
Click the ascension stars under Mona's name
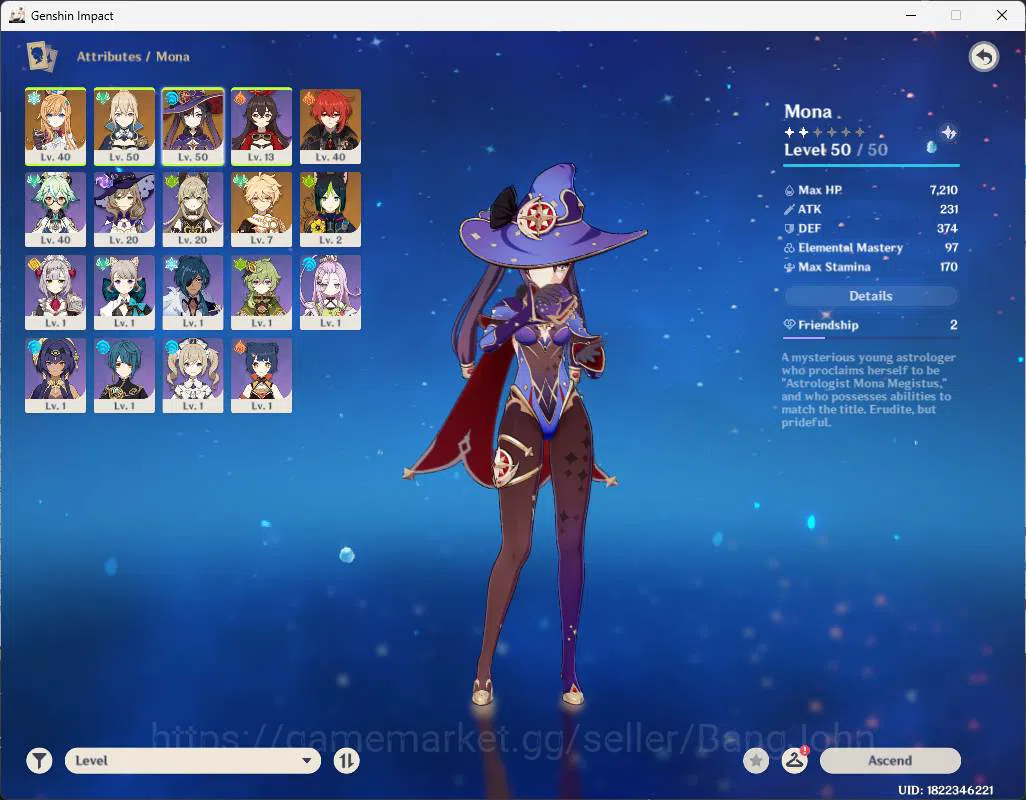[x=824, y=132]
